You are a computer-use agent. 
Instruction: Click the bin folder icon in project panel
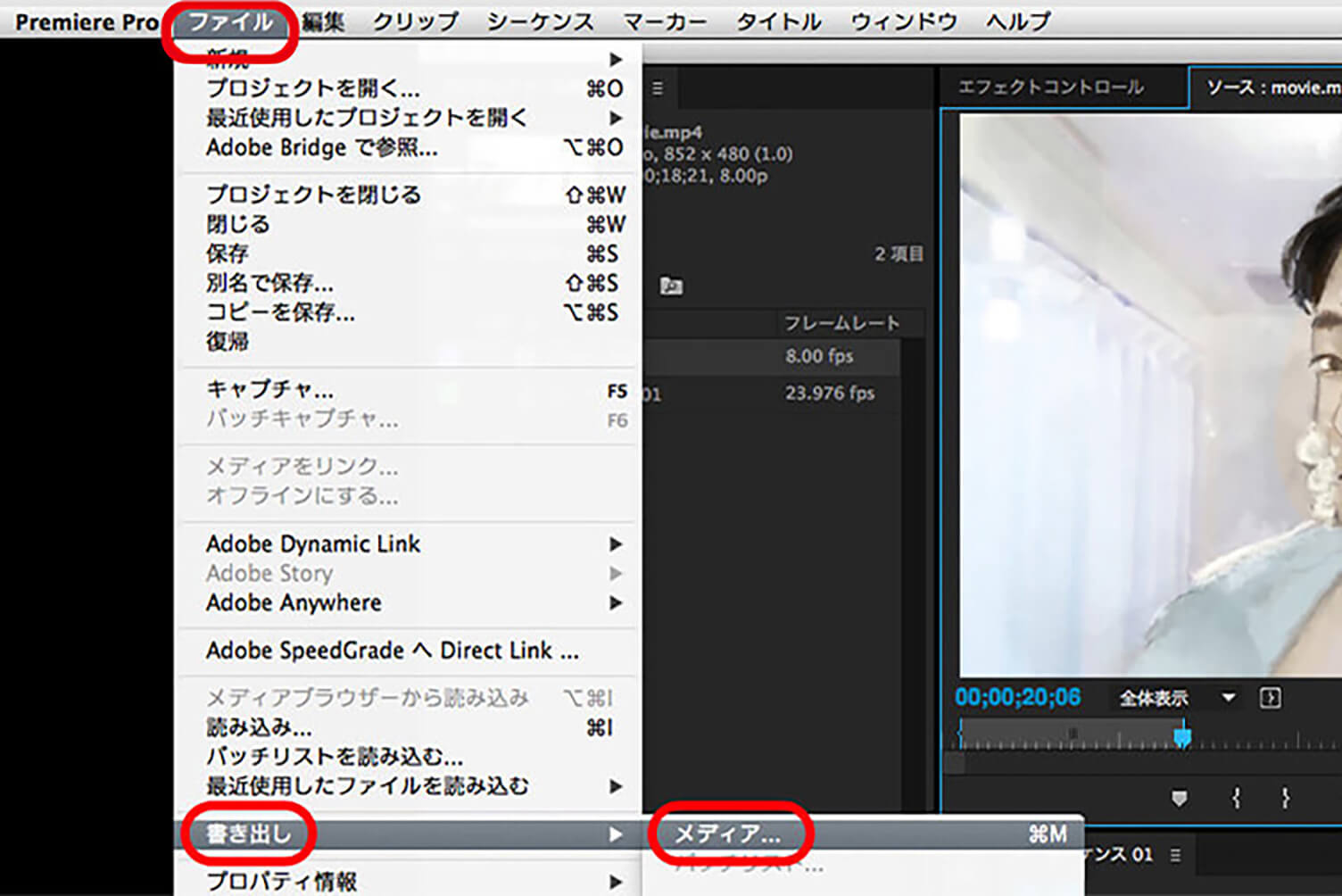pyautogui.click(x=671, y=286)
